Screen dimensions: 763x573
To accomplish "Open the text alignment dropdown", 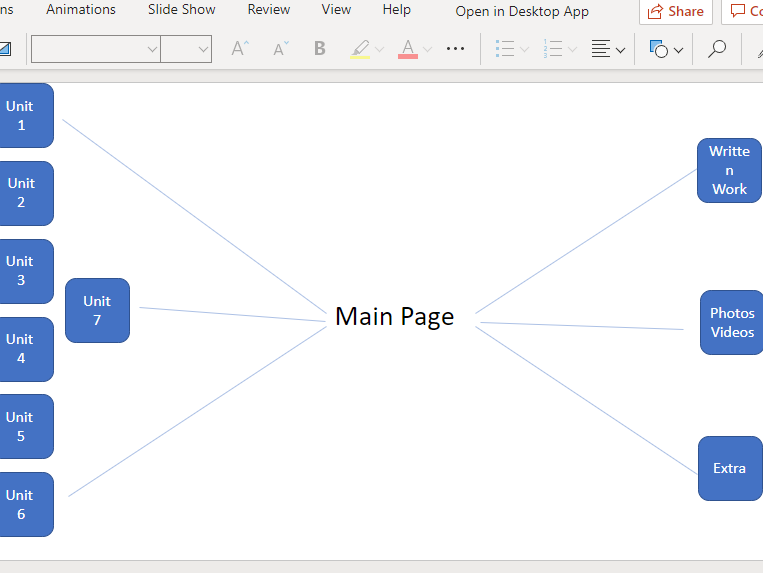I will [608, 49].
